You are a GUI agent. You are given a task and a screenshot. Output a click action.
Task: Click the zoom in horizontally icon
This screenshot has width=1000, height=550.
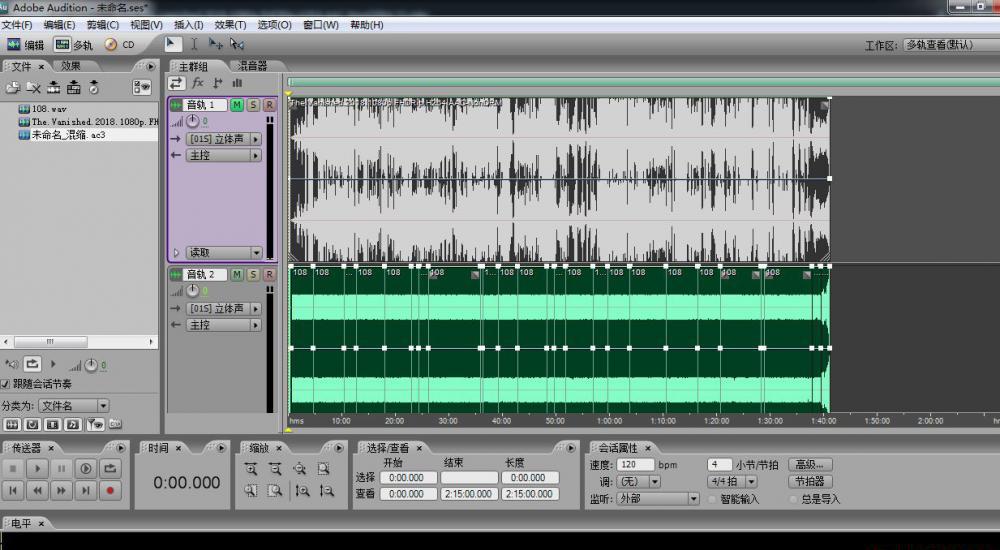251,470
